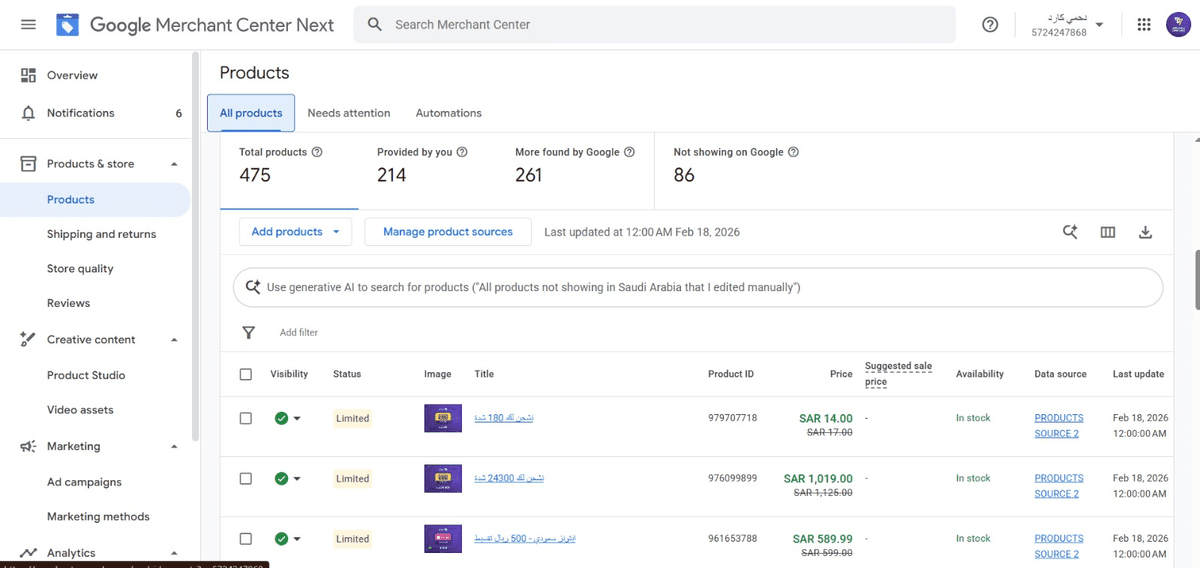Select the checkbox for product 976099899

(x=246, y=479)
